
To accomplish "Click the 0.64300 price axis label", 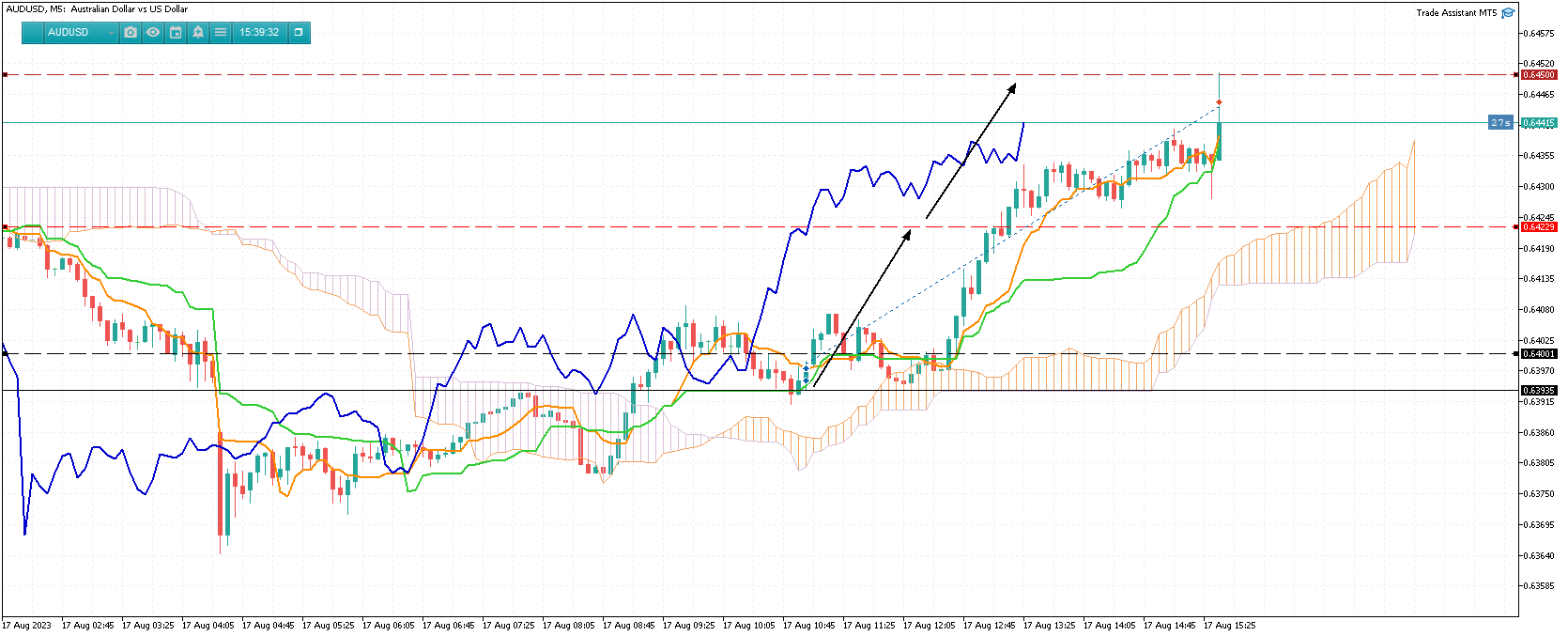I will pos(1540,187).
